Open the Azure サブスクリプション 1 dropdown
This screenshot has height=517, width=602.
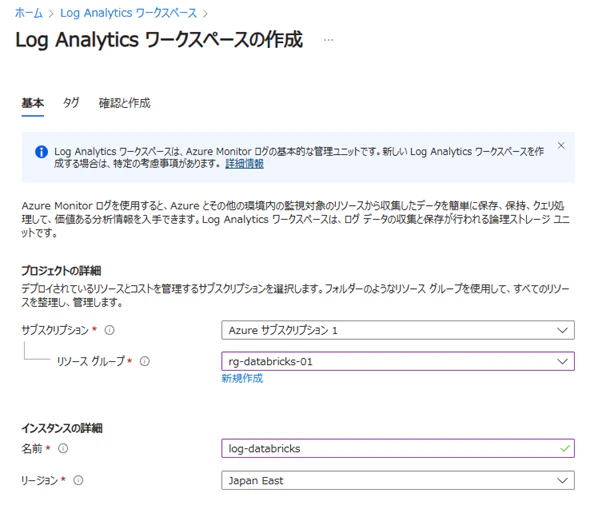pyautogui.click(x=398, y=330)
